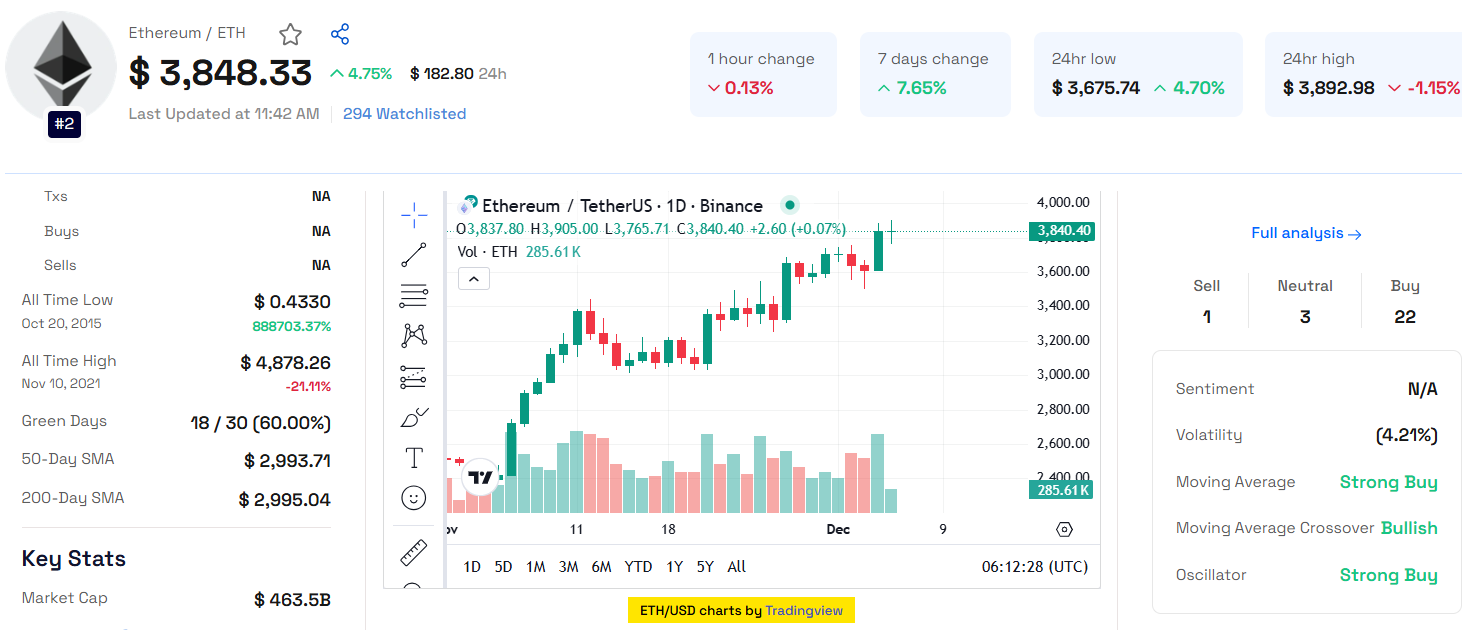Click the volume label 285.61 K

click(x=1061, y=490)
